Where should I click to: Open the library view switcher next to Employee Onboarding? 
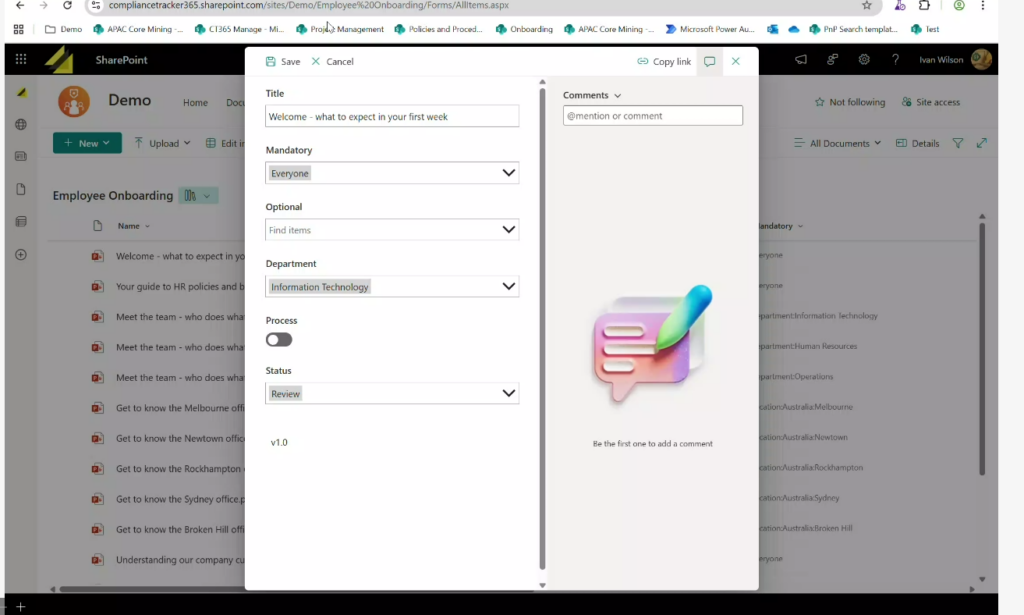tap(198, 195)
